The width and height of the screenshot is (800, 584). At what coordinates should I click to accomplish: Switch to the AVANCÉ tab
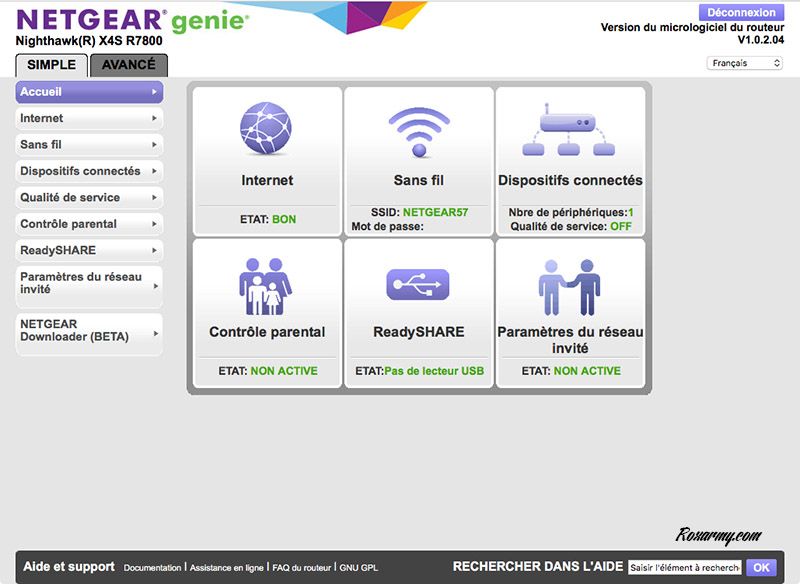(x=129, y=65)
